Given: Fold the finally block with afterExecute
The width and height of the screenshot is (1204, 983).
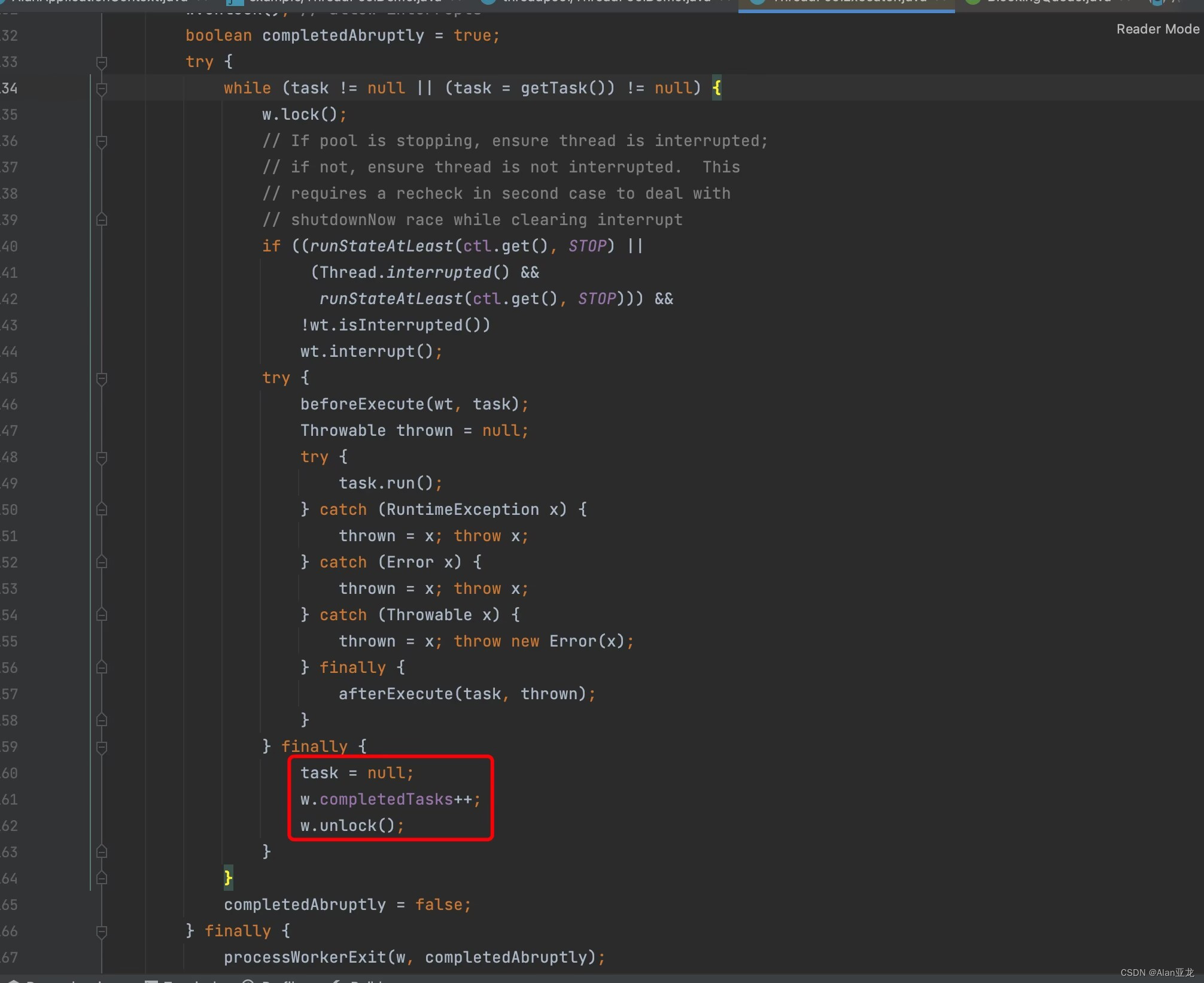Looking at the screenshot, I should (x=102, y=668).
